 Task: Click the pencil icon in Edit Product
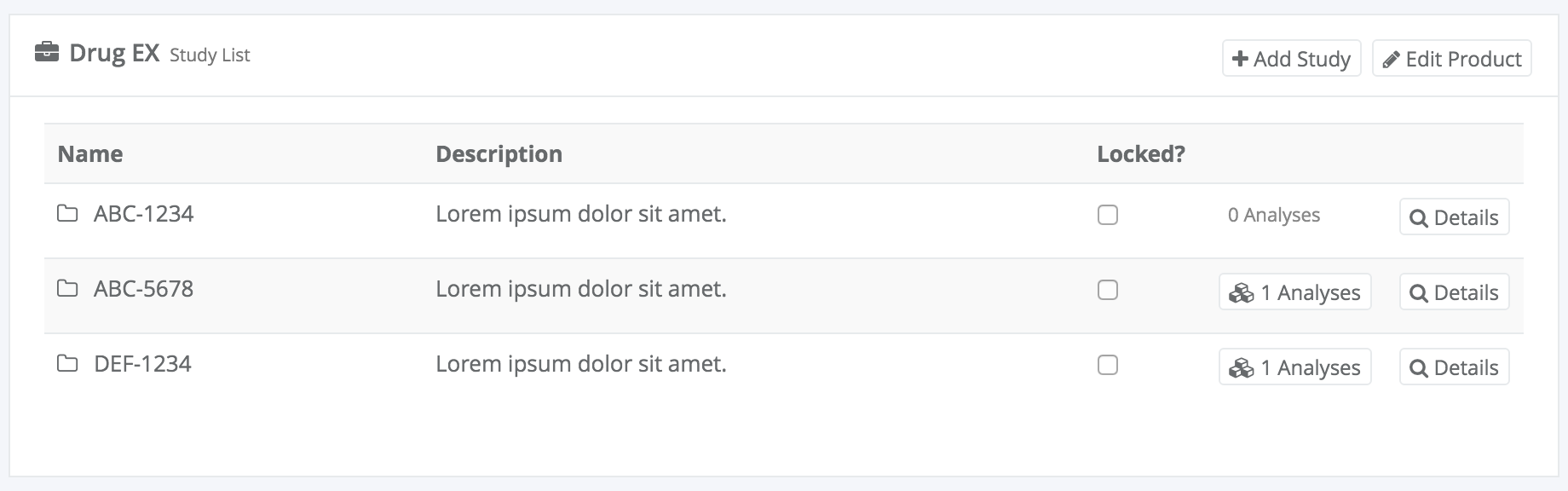(x=1391, y=60)
